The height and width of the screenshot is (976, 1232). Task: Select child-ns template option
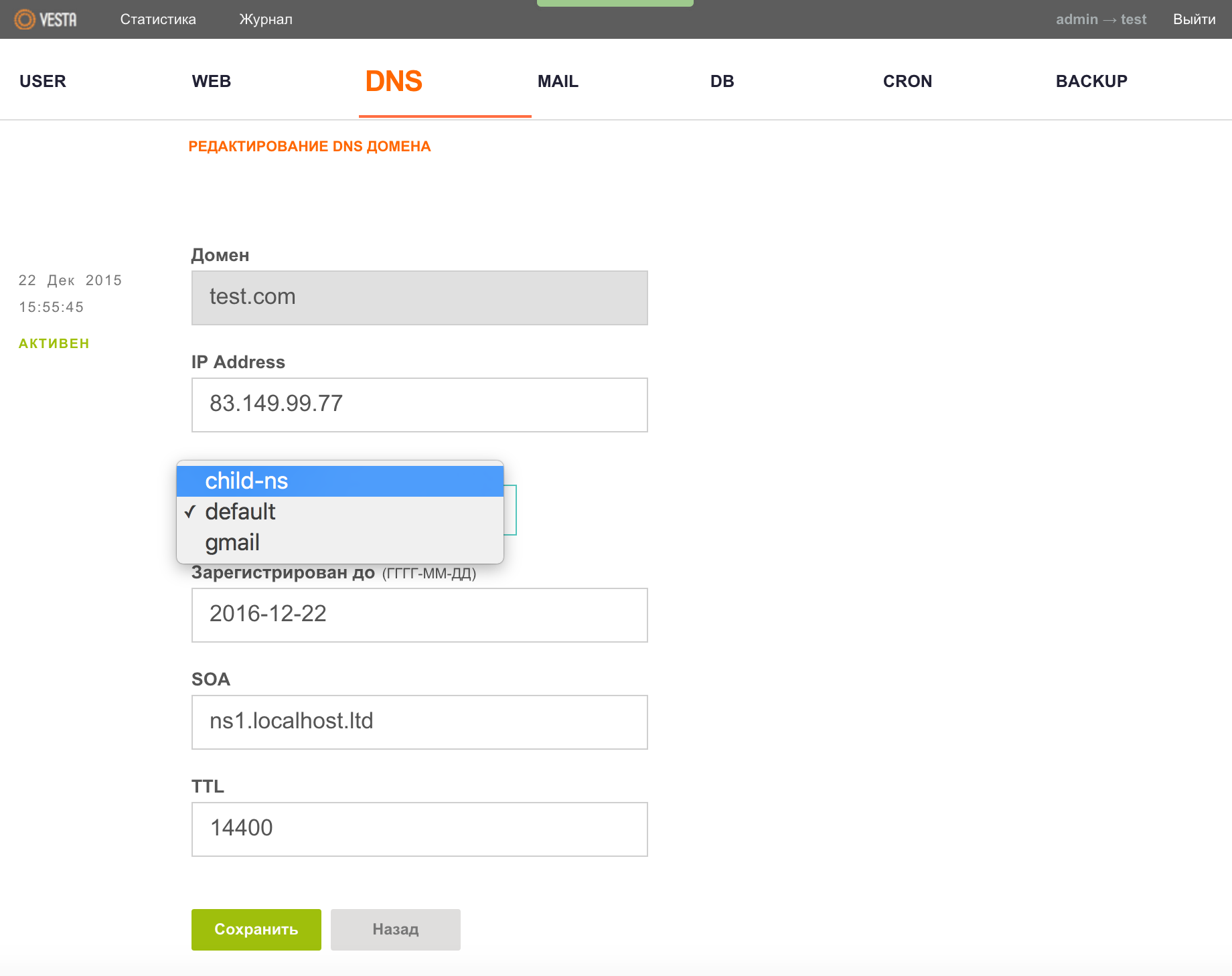click(x=340, y=481)
